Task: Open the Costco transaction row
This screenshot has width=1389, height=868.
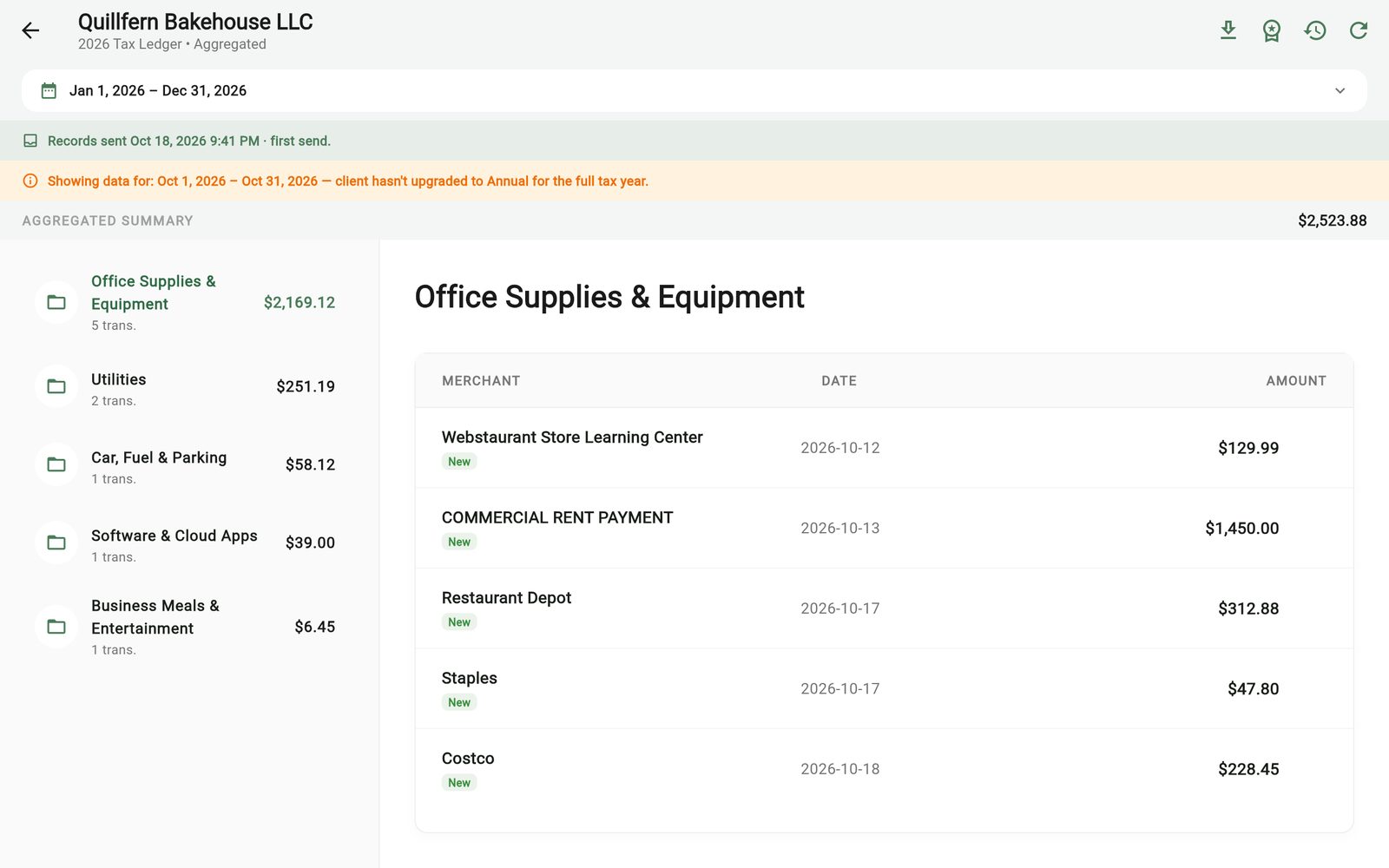Action: [x=884, y=769]
